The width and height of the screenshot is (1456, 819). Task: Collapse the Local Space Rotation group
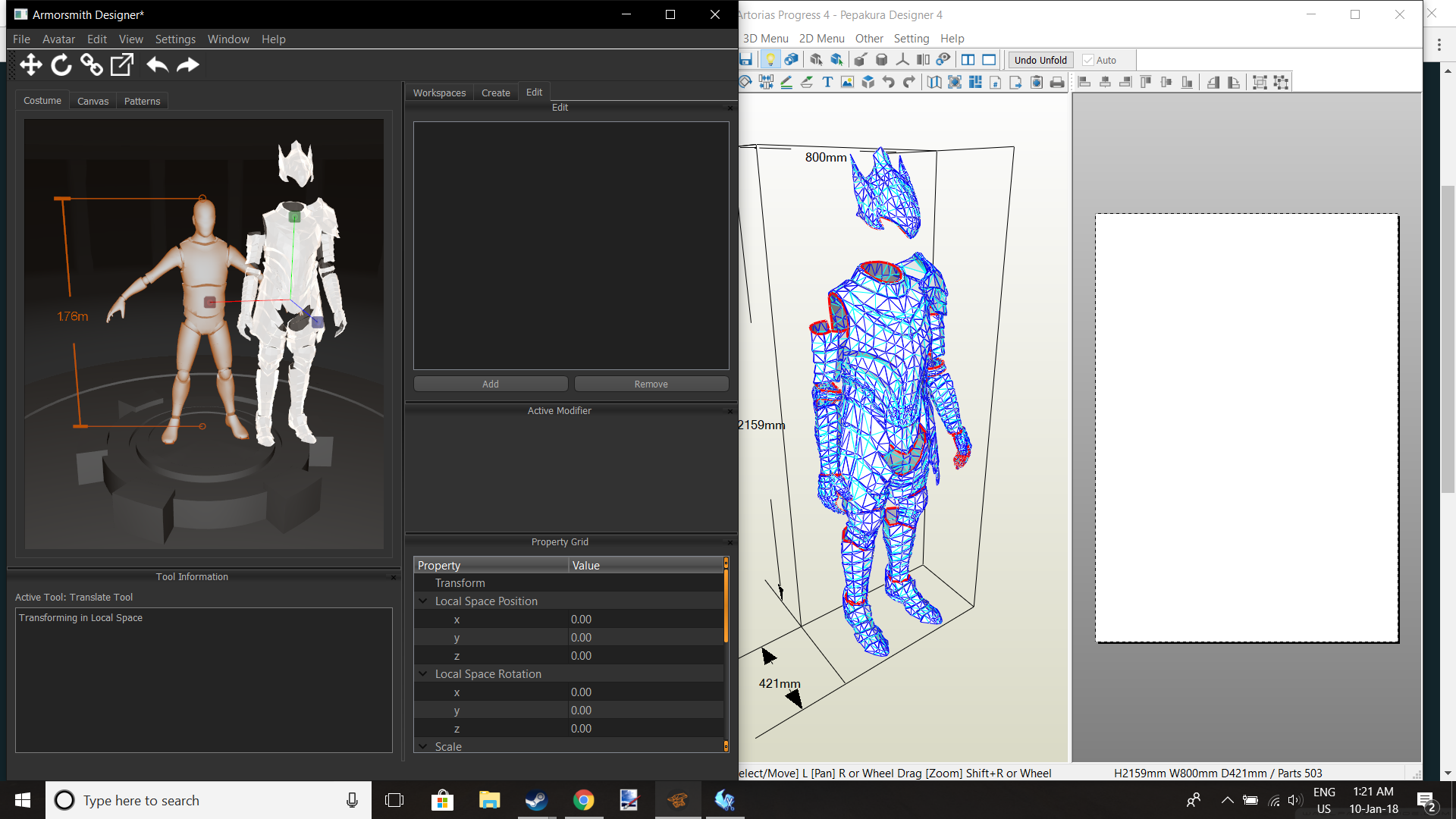(423, 674)
